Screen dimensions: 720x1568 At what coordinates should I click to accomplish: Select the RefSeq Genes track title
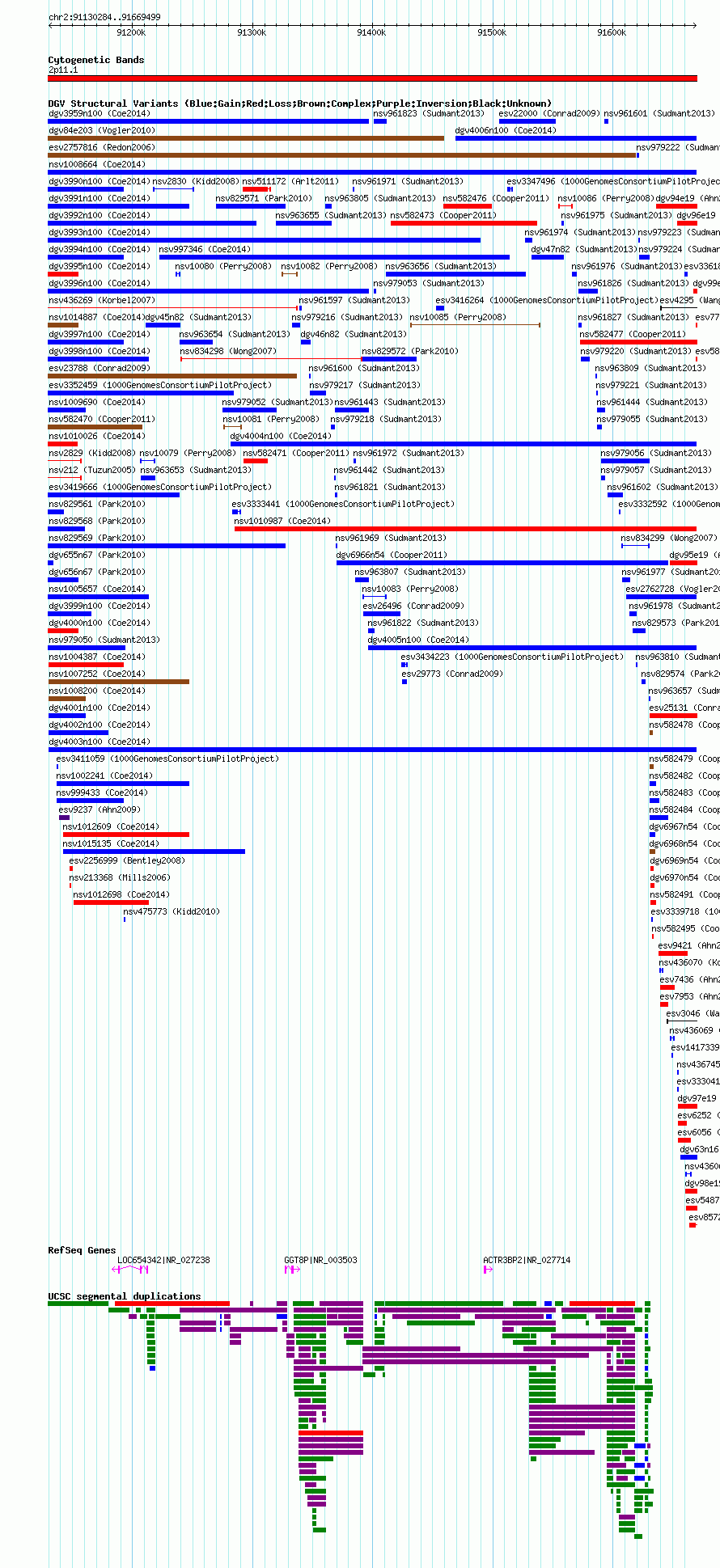click(x=82, y=1250)
